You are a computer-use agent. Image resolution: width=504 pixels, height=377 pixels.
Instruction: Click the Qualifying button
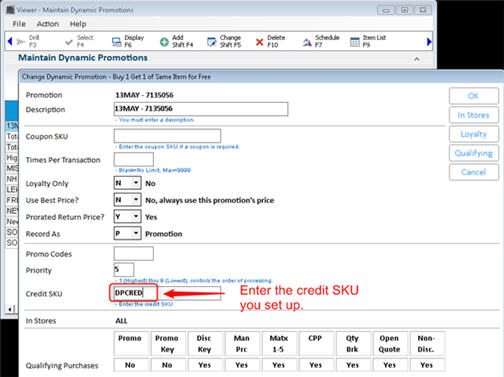[474, 153]
